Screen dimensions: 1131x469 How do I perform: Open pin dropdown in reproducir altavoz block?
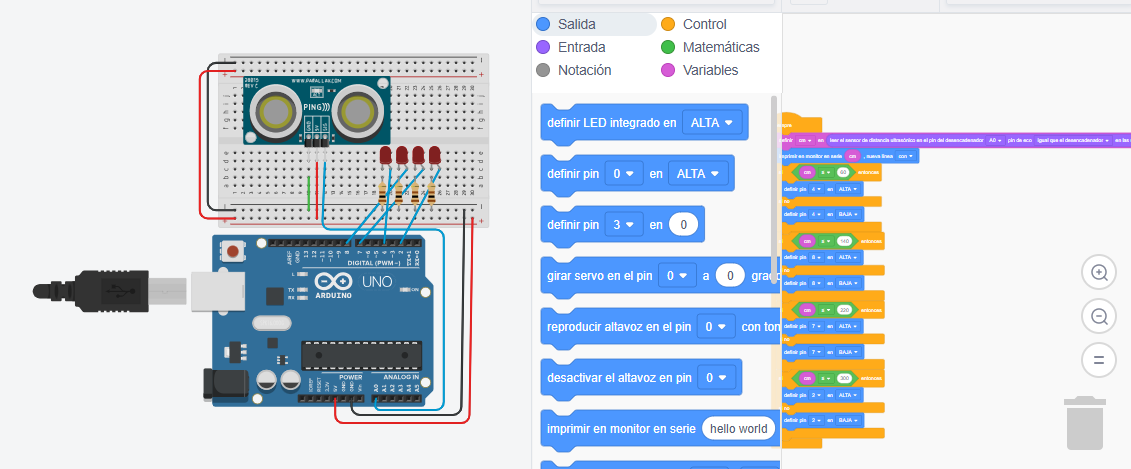(x=716, y=327)
